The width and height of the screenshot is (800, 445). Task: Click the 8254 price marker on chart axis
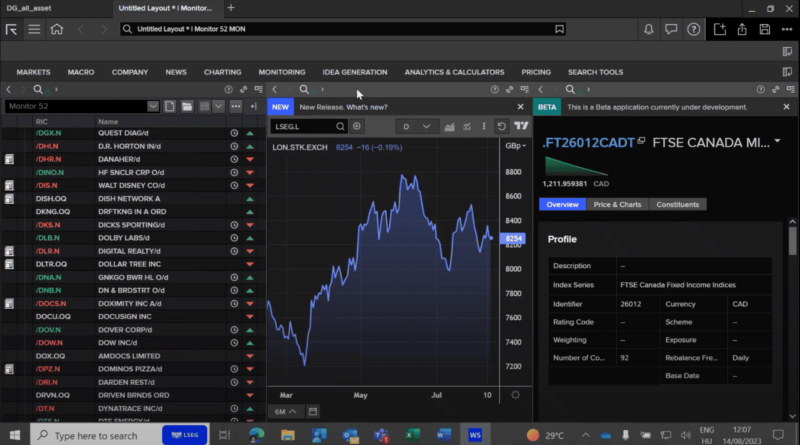[x=513, y=238]
